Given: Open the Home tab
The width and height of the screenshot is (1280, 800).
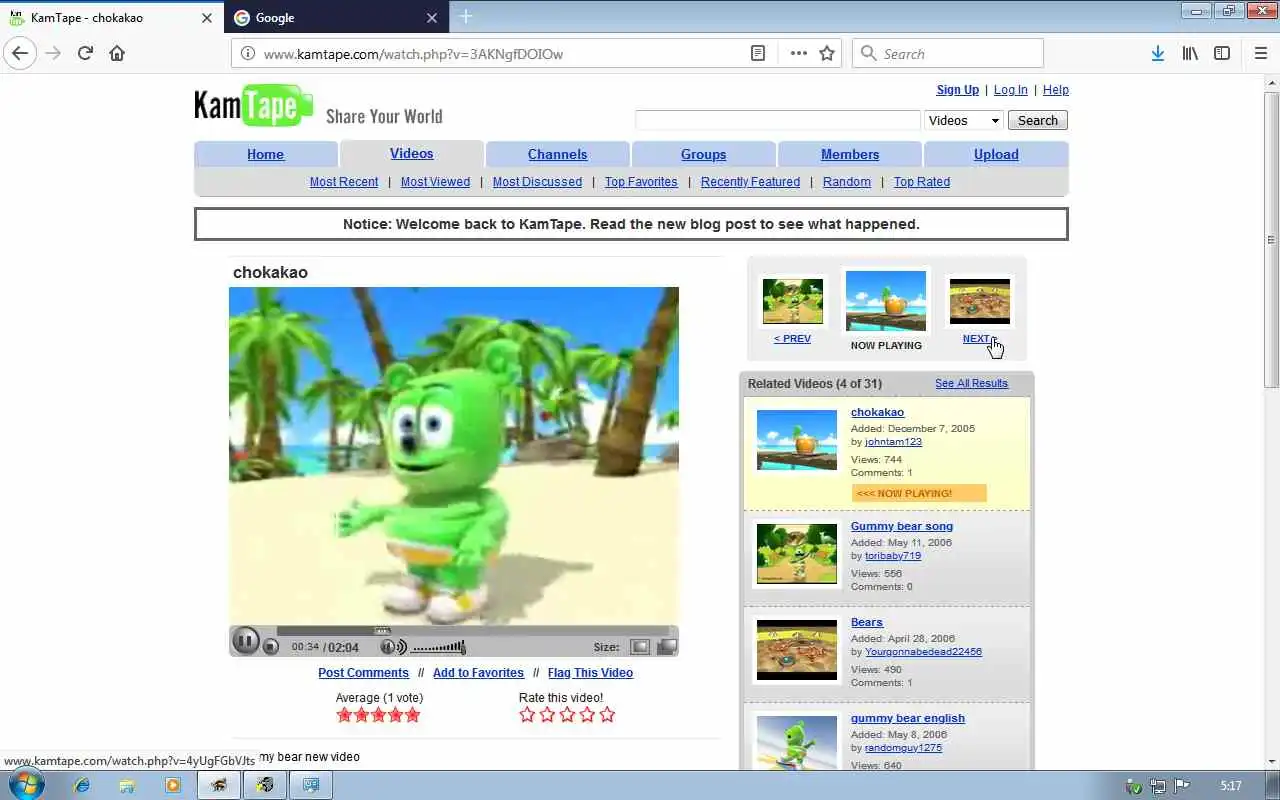Looking at the screenshot, I should [265, 154].
